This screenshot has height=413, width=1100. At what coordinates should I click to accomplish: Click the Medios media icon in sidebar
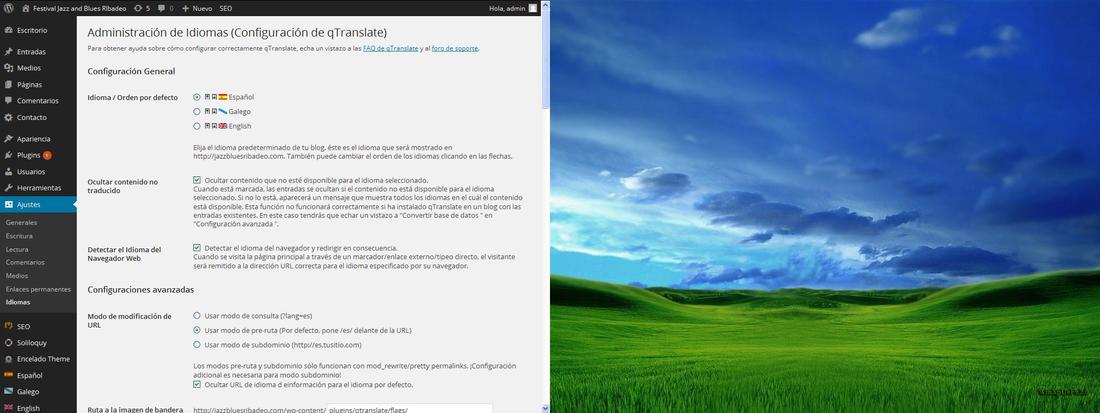click(8, 68)
